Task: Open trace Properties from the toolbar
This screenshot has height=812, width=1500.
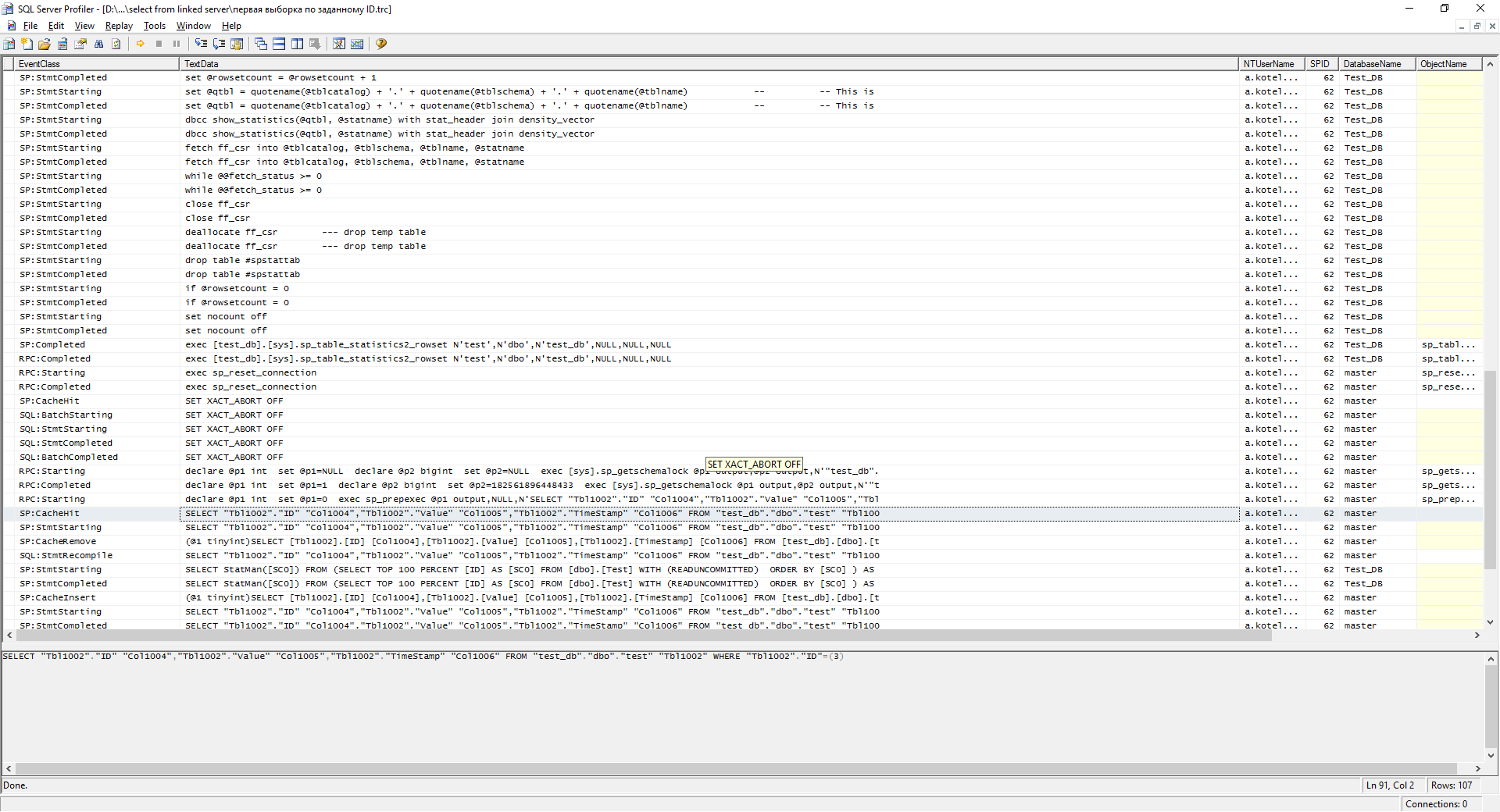Action: 80,44
